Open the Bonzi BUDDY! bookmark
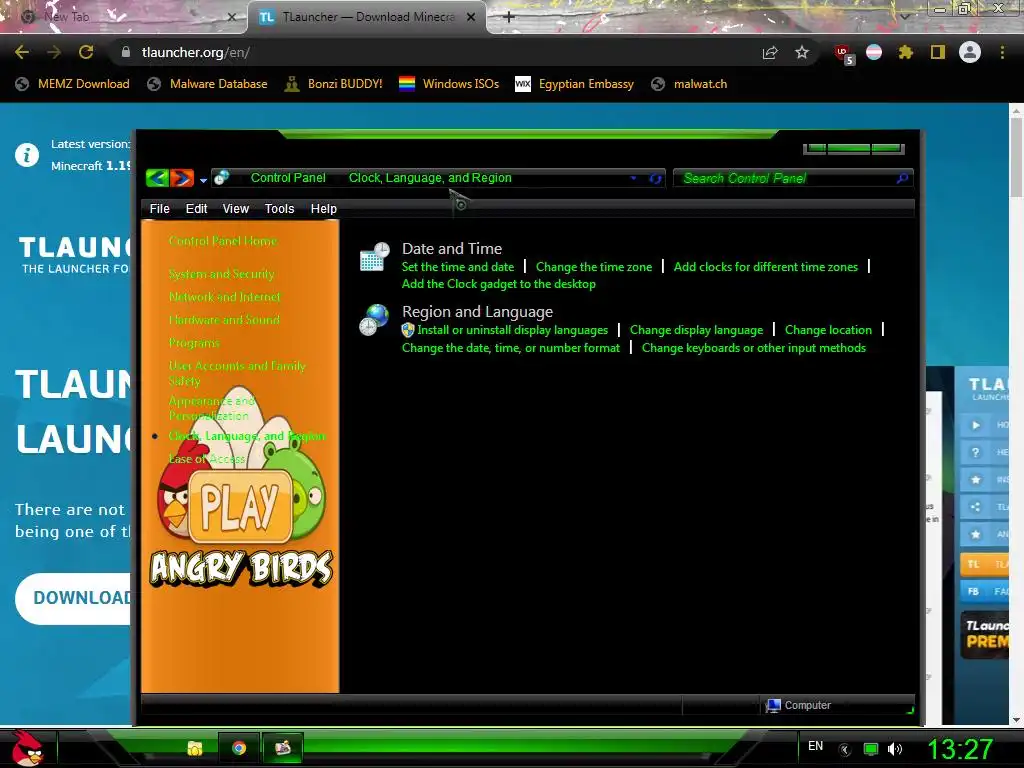This screenshot has height=768, width=1024. [334, 84]
